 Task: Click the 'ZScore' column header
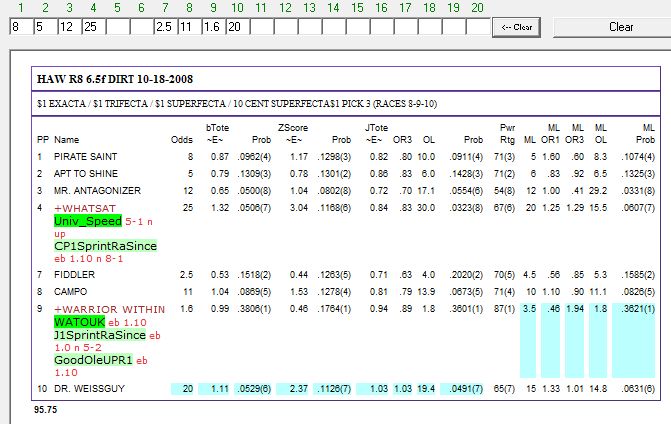[x=293, y=128]
